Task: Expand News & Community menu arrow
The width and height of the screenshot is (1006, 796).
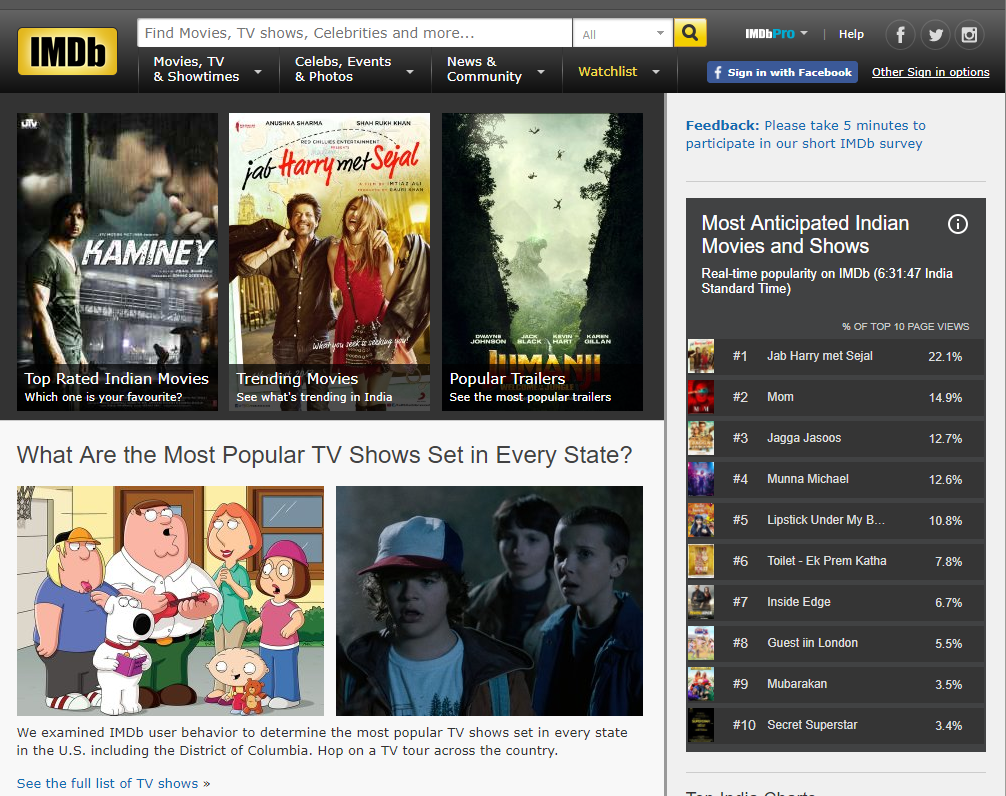Action: (x=541, y=71)
